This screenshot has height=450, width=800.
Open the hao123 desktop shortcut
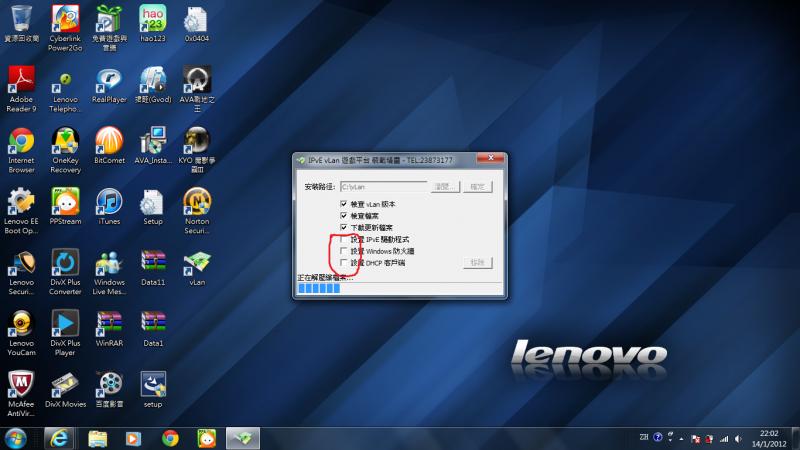[x=153, y=23]
